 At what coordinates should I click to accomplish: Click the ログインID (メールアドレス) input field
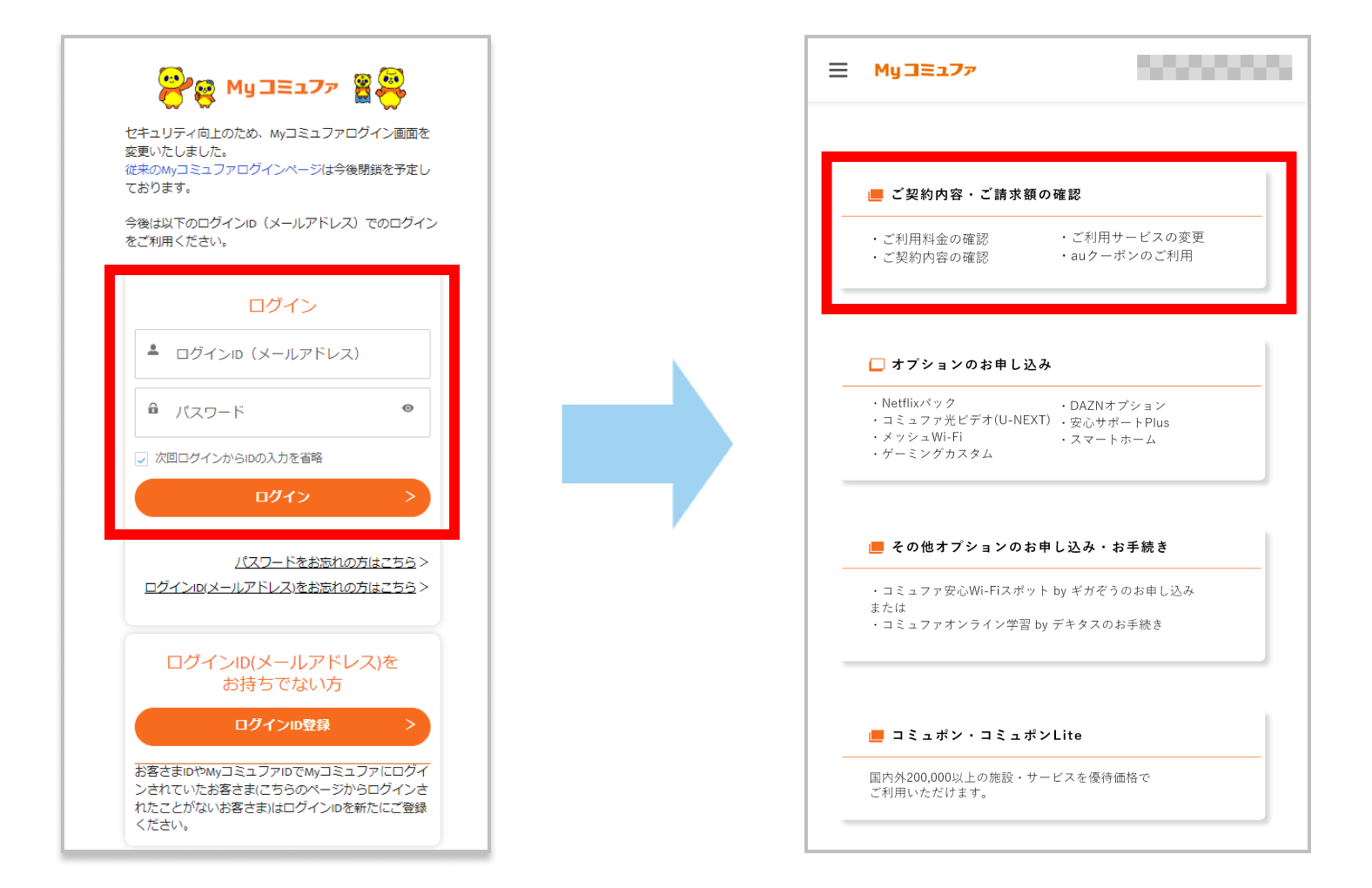283,353
